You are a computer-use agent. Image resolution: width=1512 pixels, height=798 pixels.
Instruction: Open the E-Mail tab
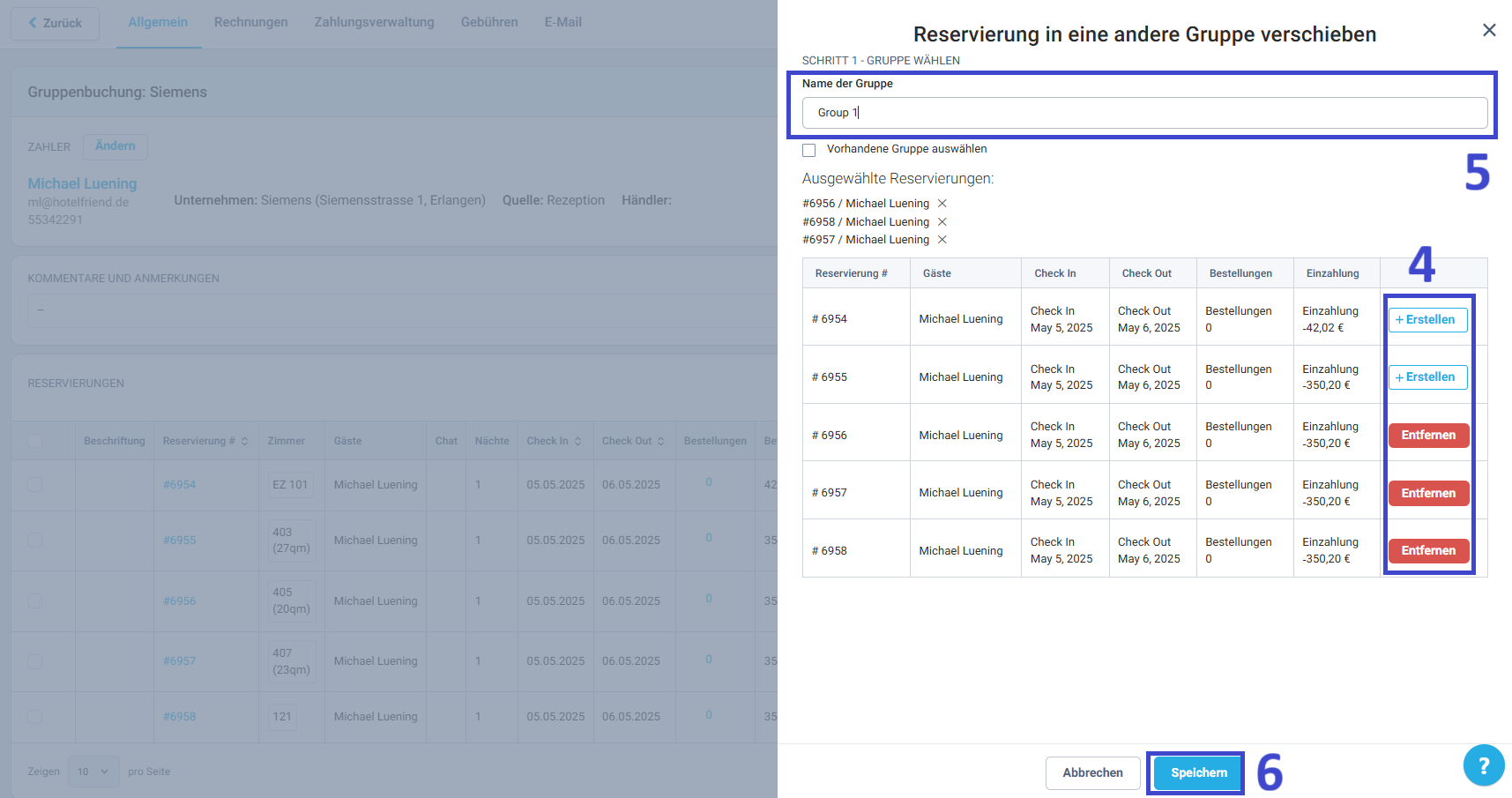[562, 22]
